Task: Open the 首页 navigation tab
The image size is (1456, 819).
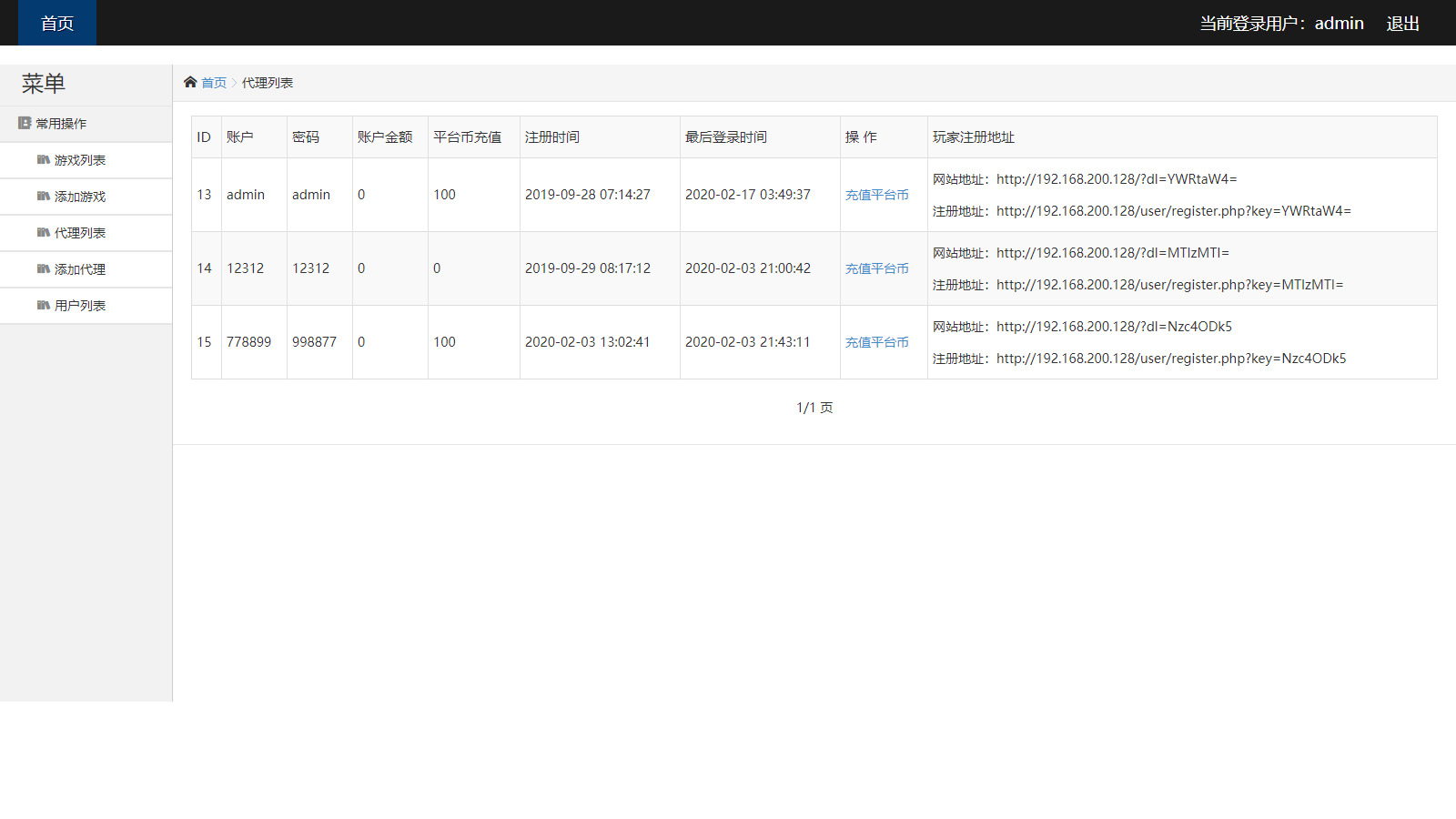Action: (56, 23)
